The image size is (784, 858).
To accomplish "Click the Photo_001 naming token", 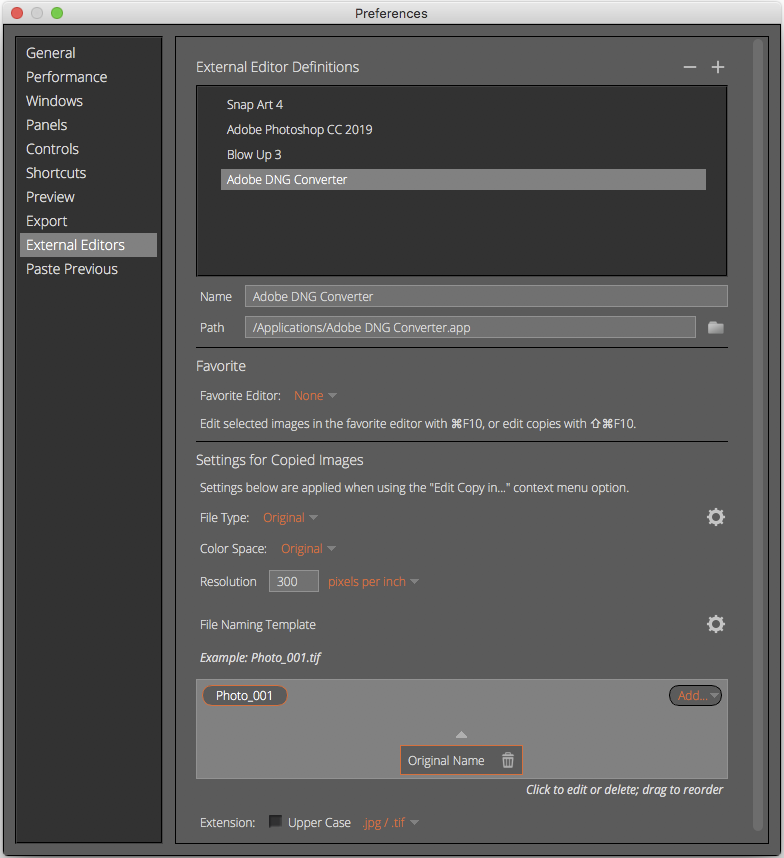I will [x=245, y=695].
